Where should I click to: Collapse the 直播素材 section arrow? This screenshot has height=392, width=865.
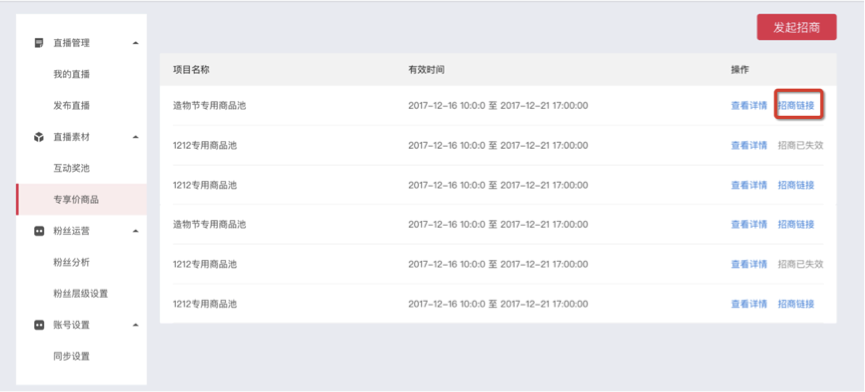pyautogui.click(x=136, y=137)
